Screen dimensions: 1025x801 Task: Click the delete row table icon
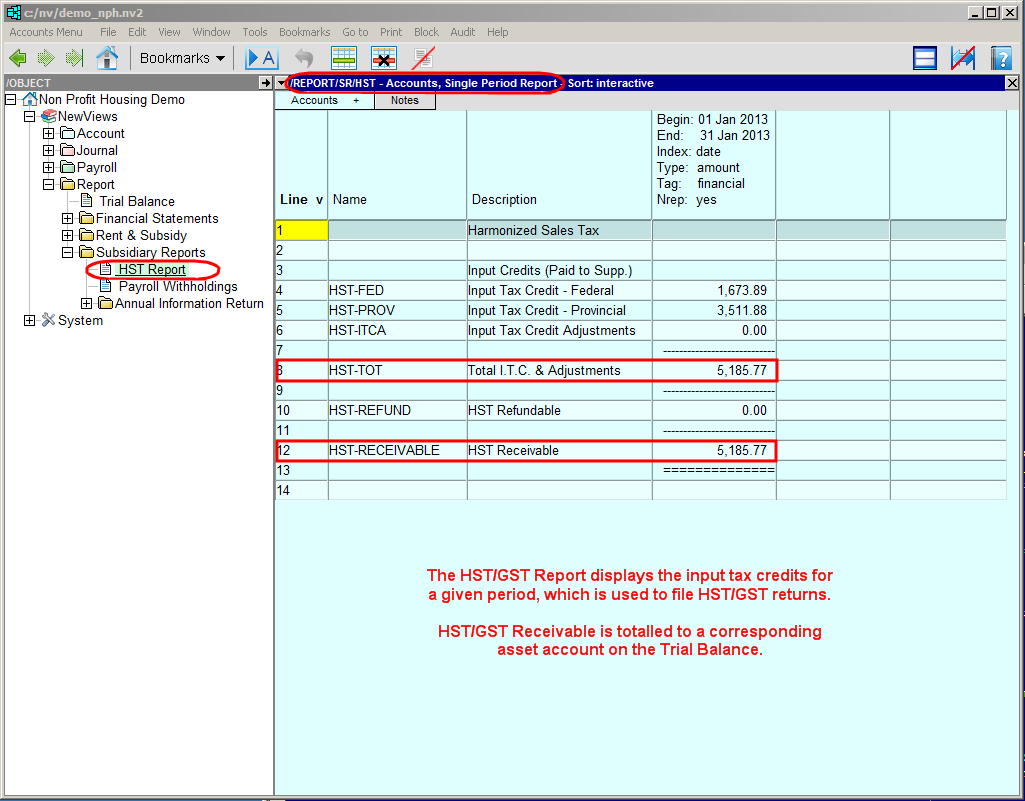click(x=384, y=58)
